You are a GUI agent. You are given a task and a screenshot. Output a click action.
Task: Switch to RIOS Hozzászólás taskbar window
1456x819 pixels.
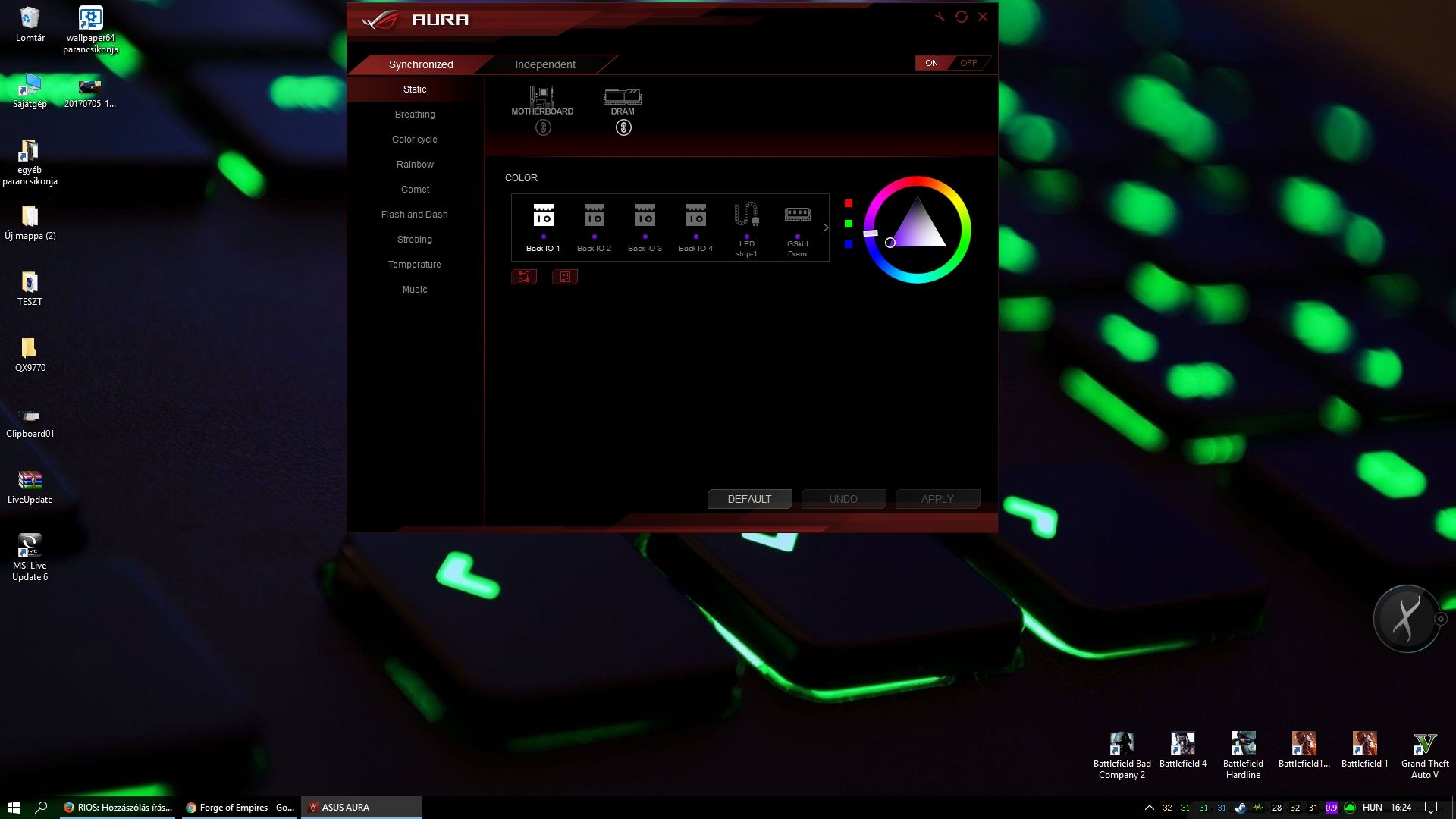pos(118,808)
